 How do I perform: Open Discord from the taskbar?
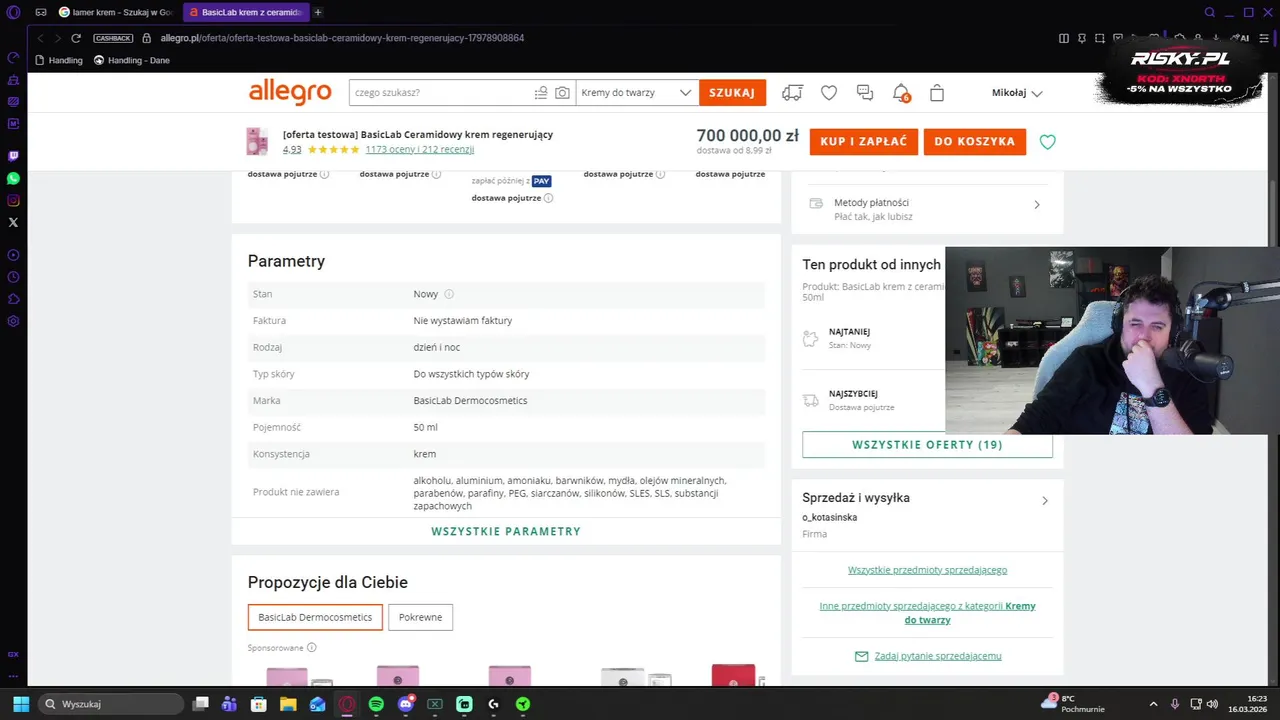click(405, 704)
